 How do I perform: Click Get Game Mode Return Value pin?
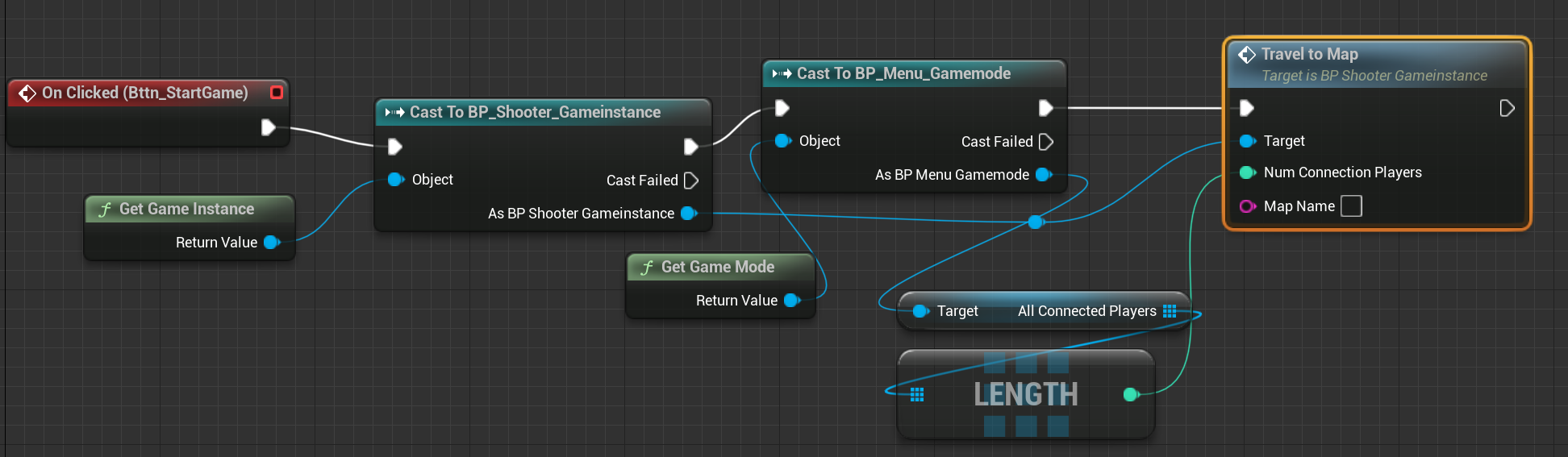coord(791,301)
